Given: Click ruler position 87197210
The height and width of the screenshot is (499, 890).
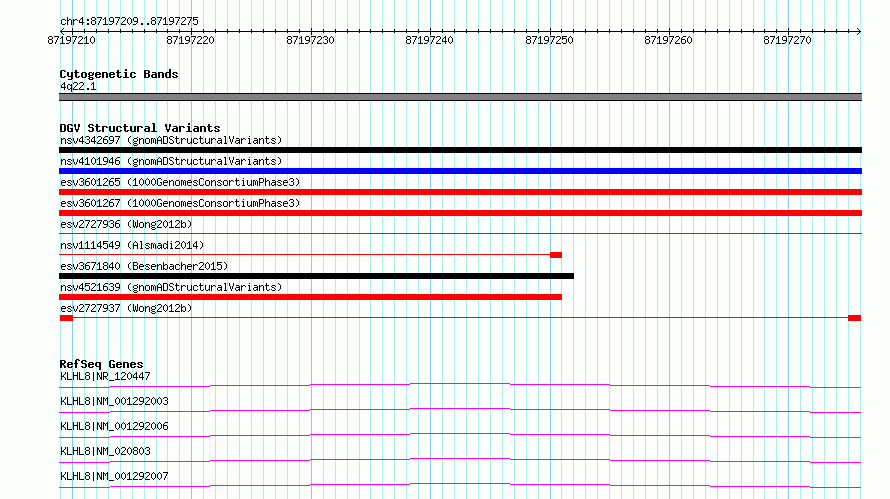Looking at the screenshot, I should (72, 40).
